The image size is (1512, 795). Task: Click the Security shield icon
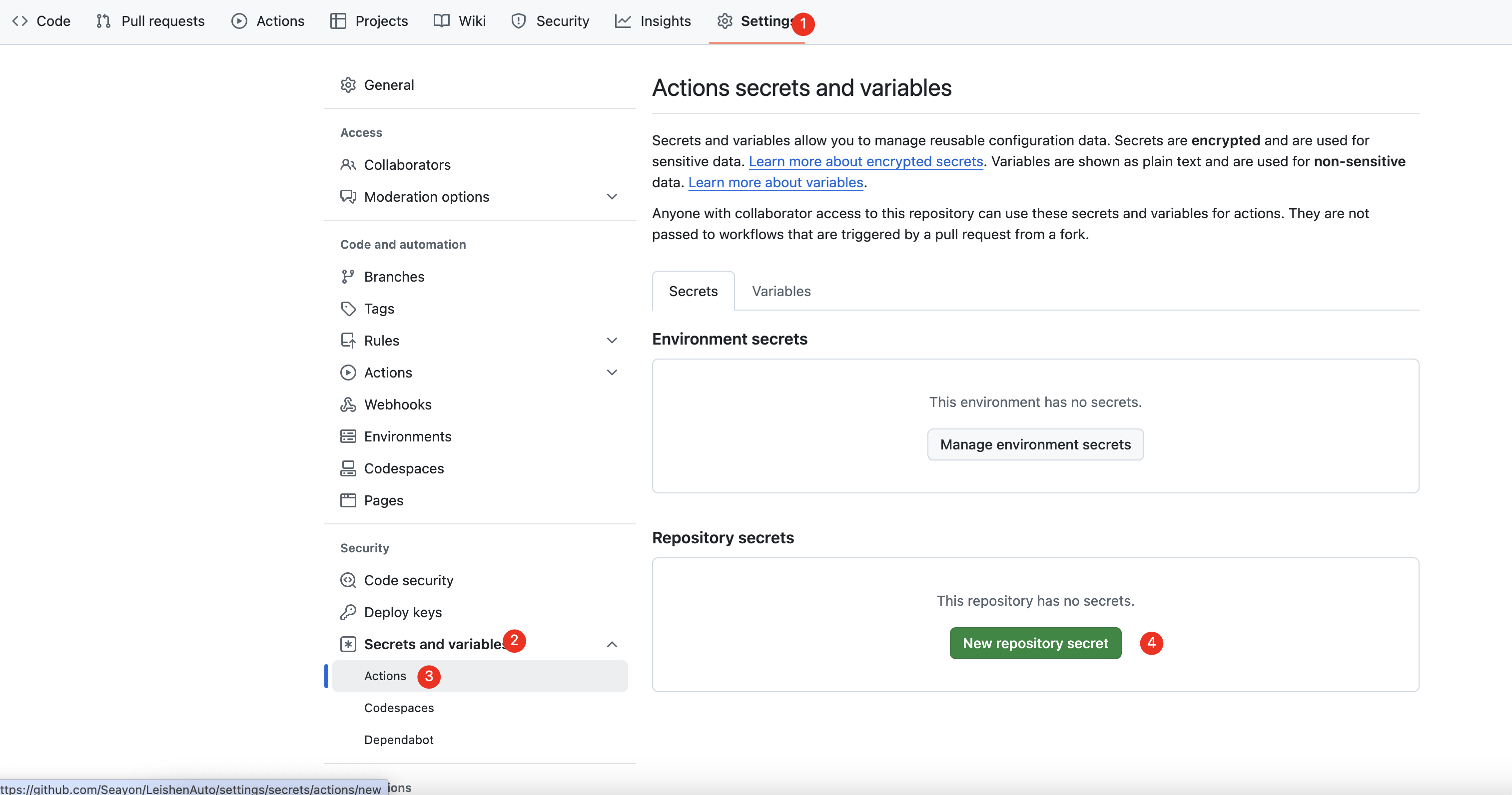[x=518, y=21]
